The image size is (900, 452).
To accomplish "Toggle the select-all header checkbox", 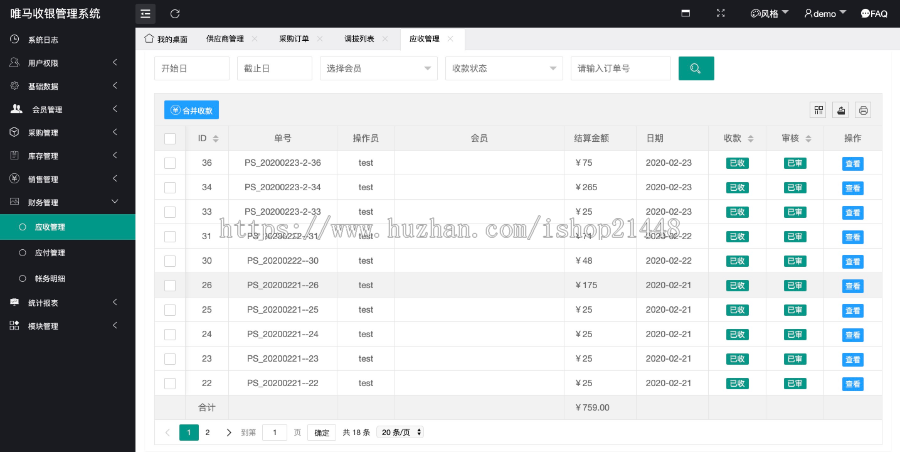I will coord(170,138).
